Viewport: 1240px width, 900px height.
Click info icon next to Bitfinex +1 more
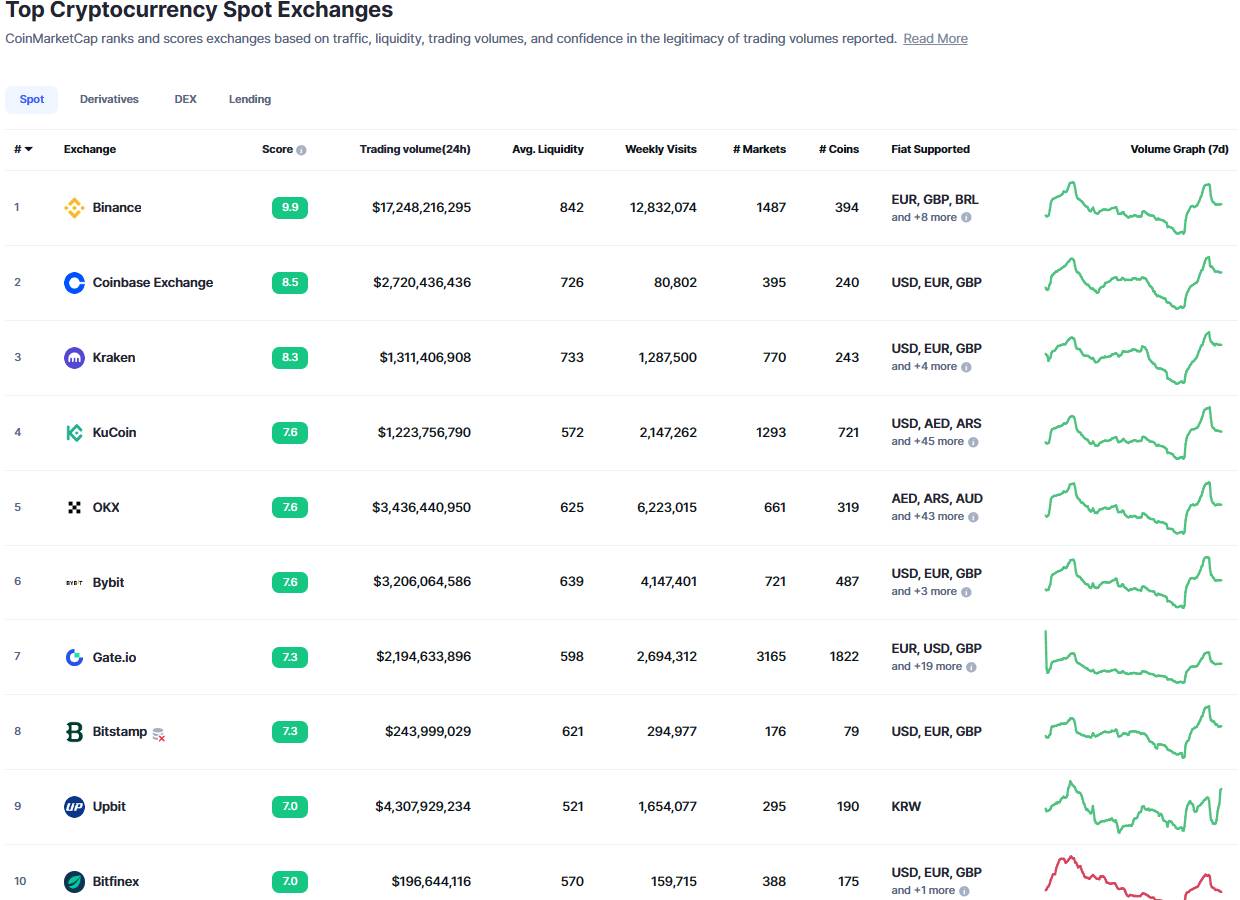pyautogui.click(x=964, y=891)
